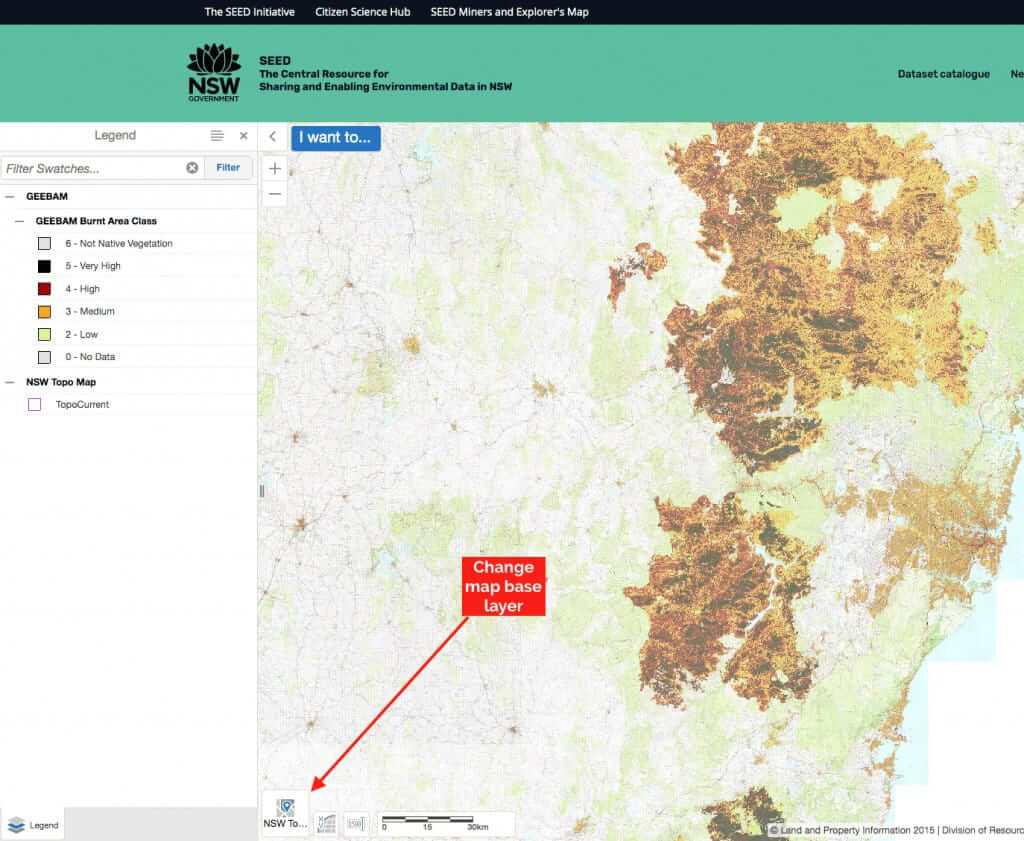Select the 'NSW Topo Map' group heading
The width and height of the screenshot is (1024, 841).
[x=61, y=382]
